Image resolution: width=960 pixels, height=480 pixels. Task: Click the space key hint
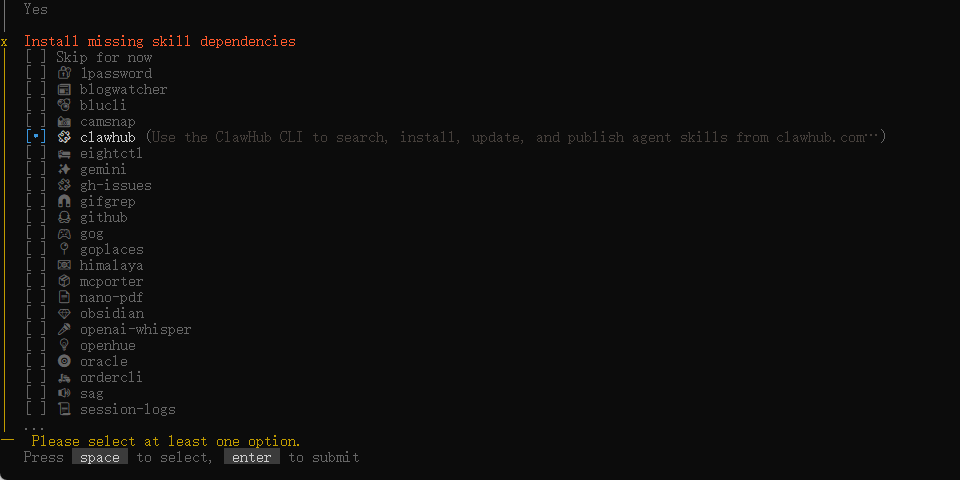(100, 457)
